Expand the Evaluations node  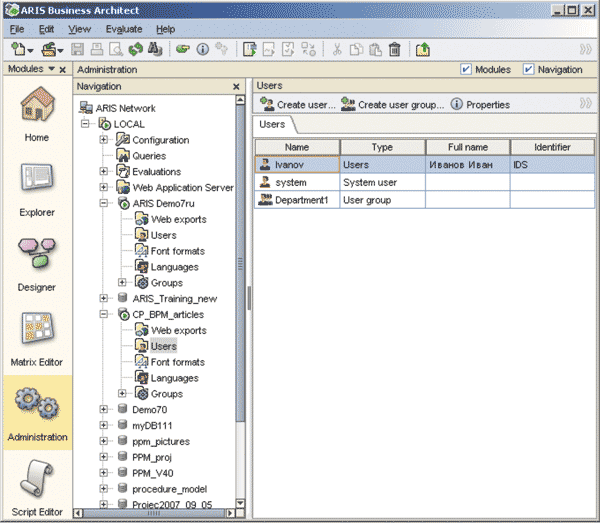103,171
